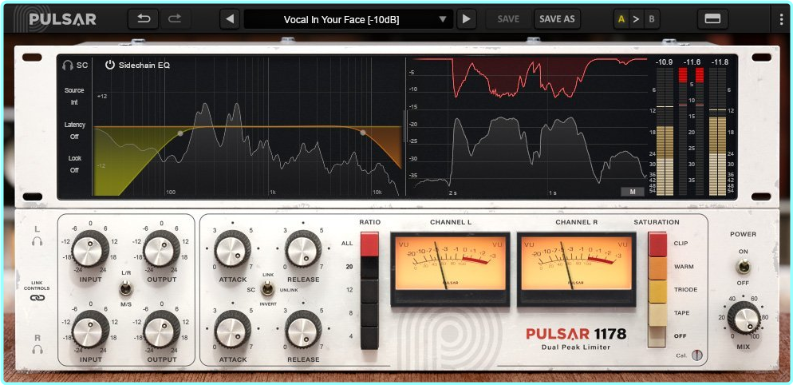Image resolution: width=793 pixels, height=385 pixels.
Task: Go to previous preset with left arrow
Action: click(x=230, y=19)
